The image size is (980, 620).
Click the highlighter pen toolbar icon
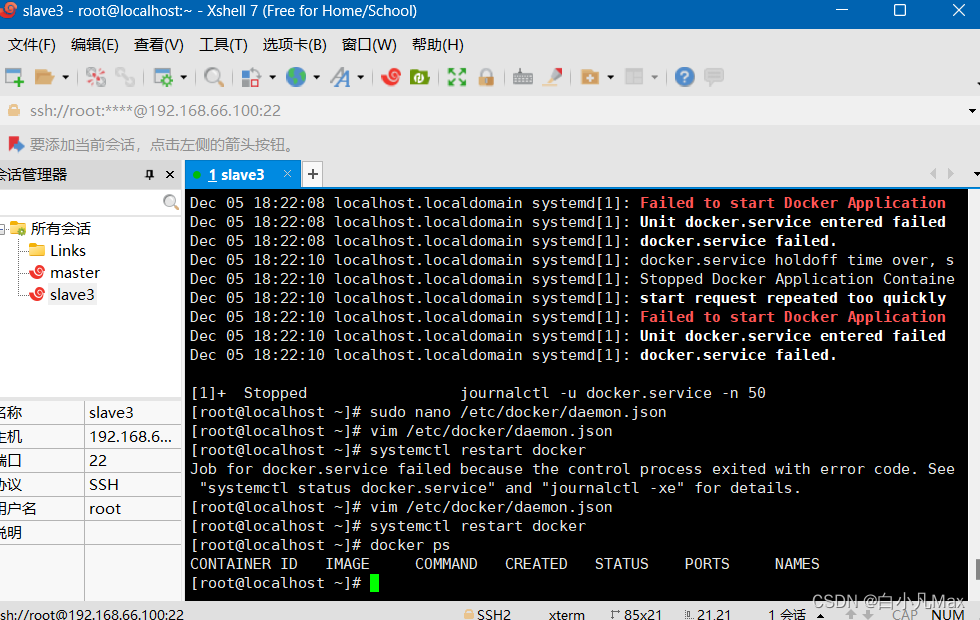pos(552,78)
